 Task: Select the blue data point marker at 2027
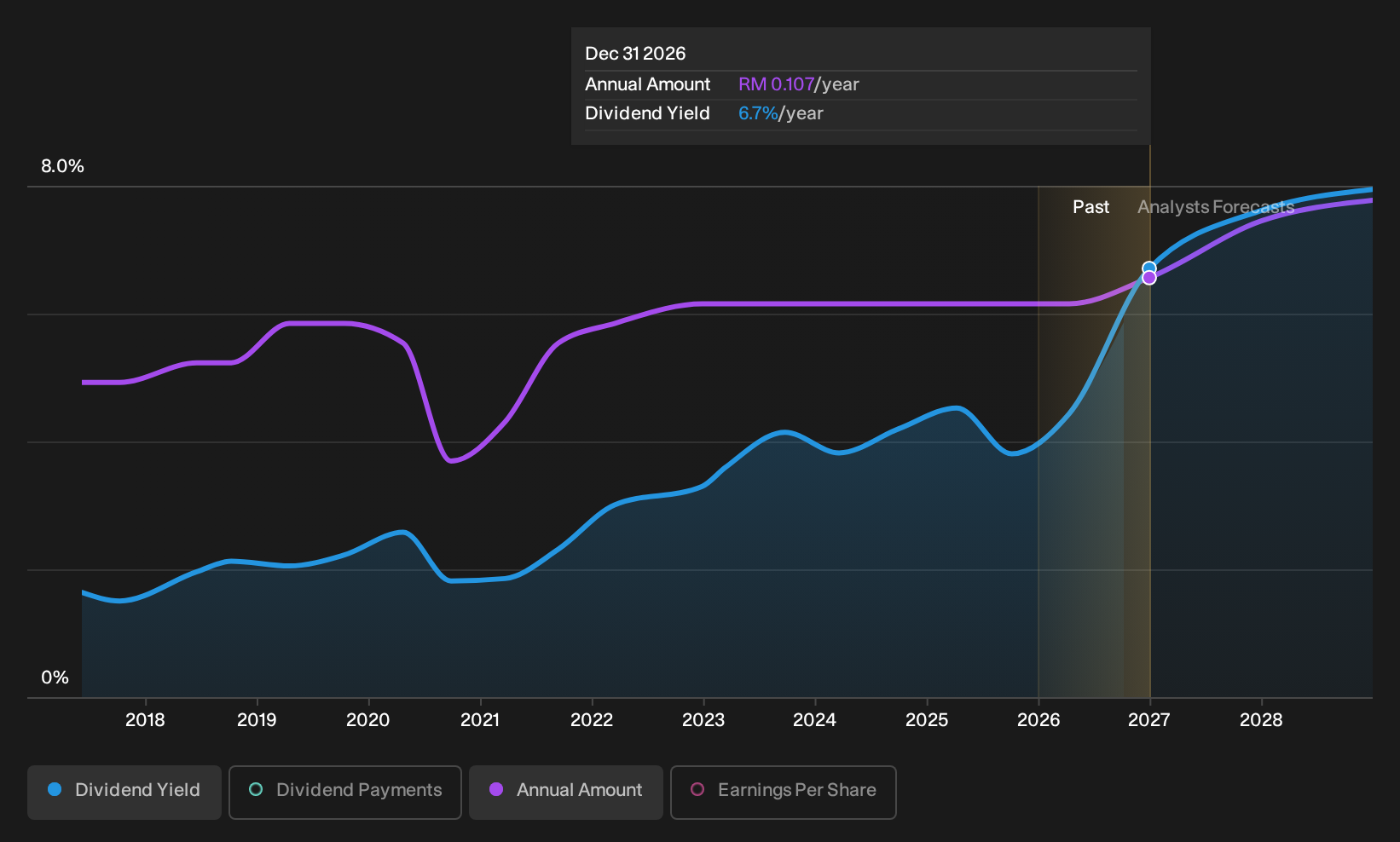tap(1149, 268)
